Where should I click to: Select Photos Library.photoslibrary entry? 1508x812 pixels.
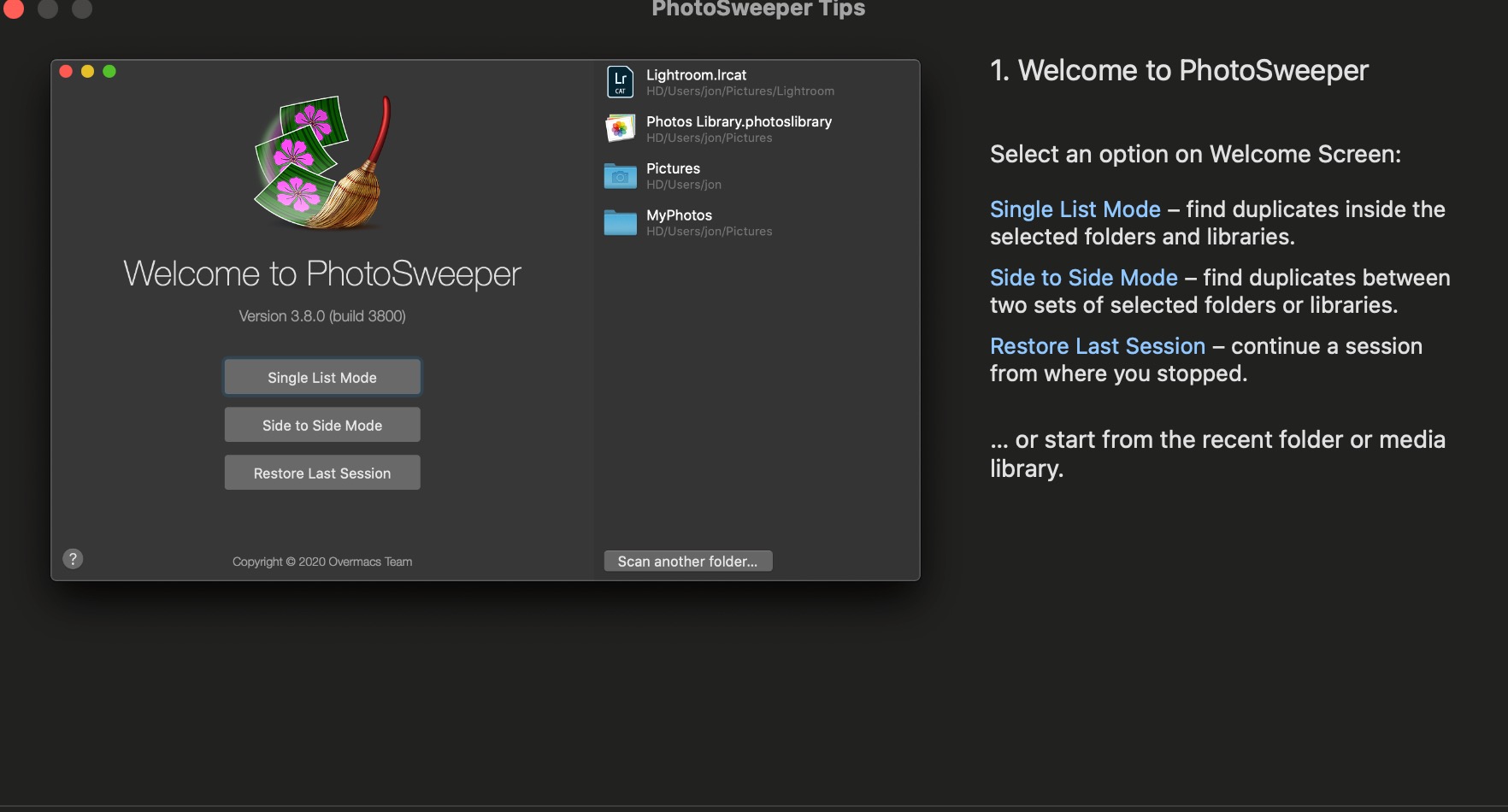click(739, 121)
